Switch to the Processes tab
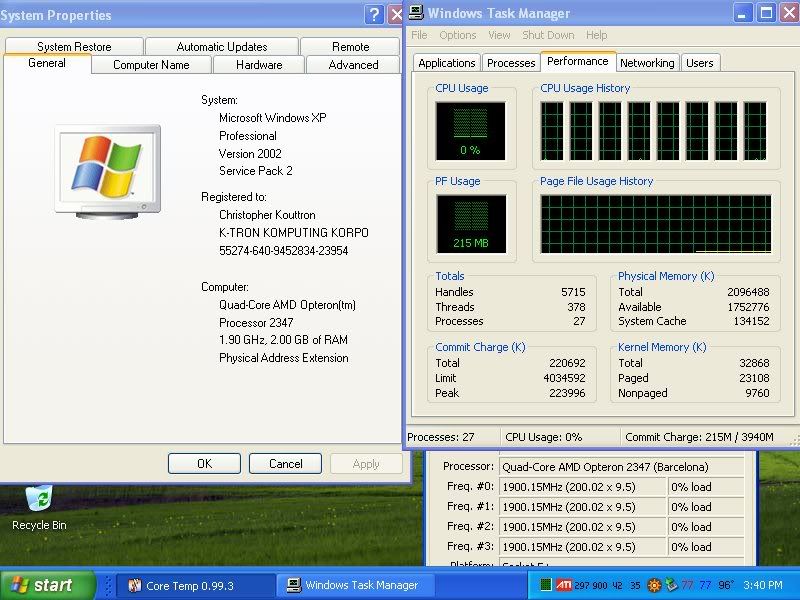800x600 pixels. tap(511, 63)
